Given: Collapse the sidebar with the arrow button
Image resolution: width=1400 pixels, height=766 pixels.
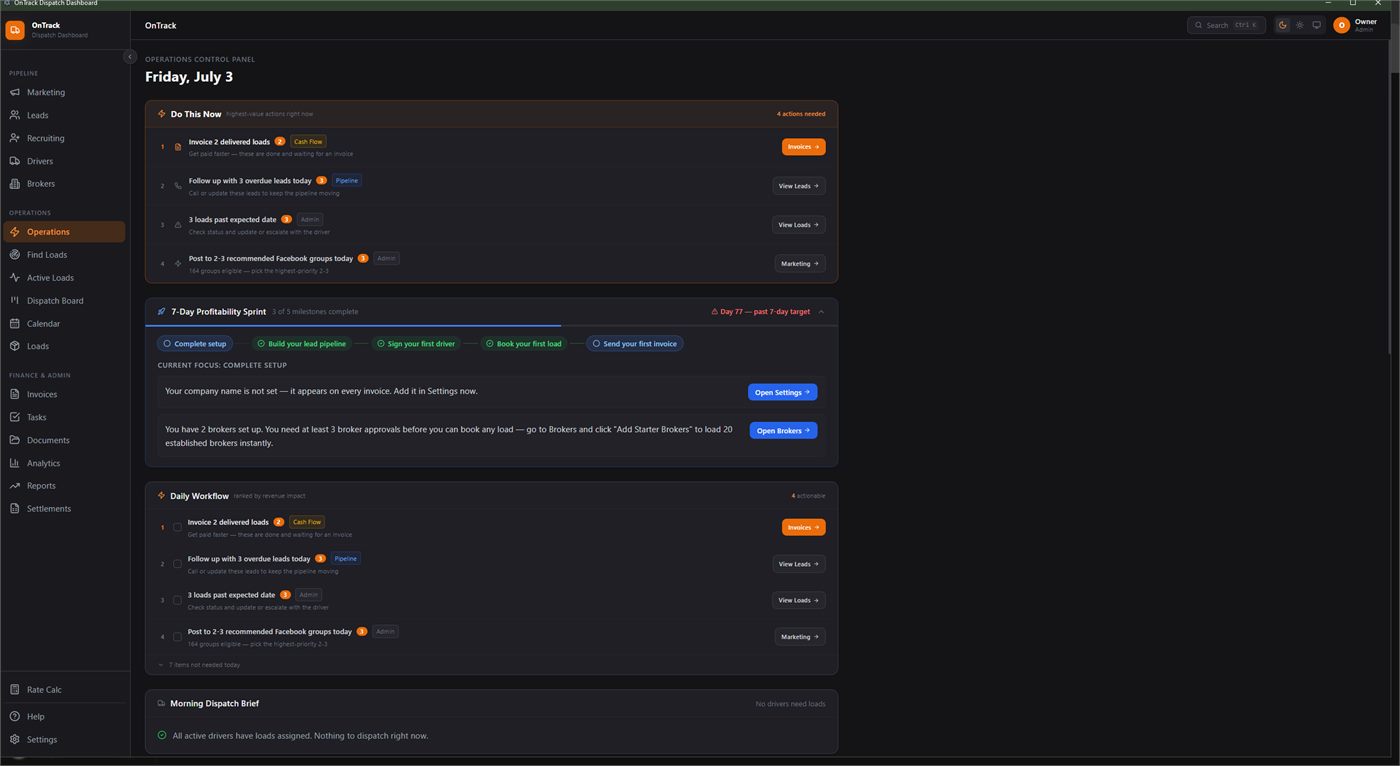Looking at the screenshot, I should pyautogui.click(x=130, y=57).
